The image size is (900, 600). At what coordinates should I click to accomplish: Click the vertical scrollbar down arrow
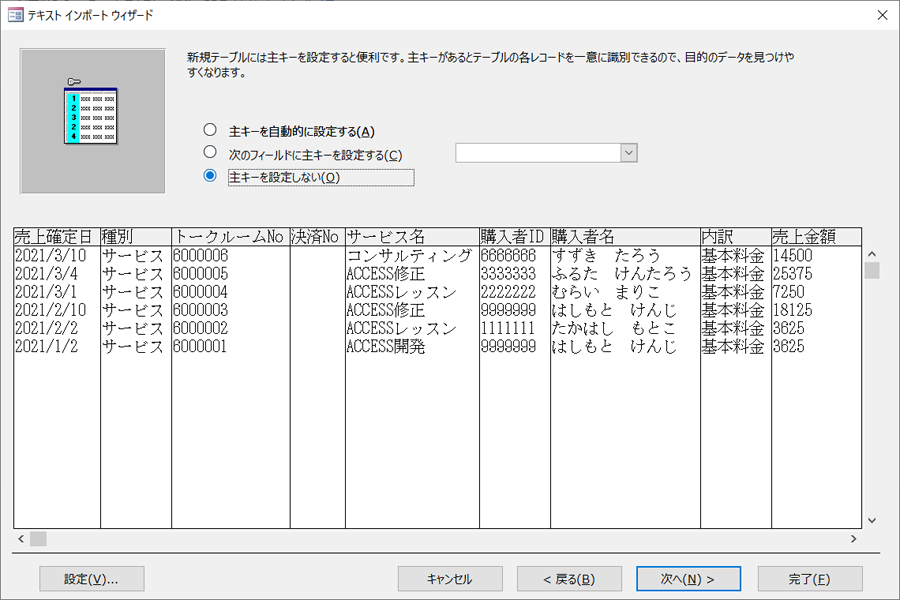871,520
